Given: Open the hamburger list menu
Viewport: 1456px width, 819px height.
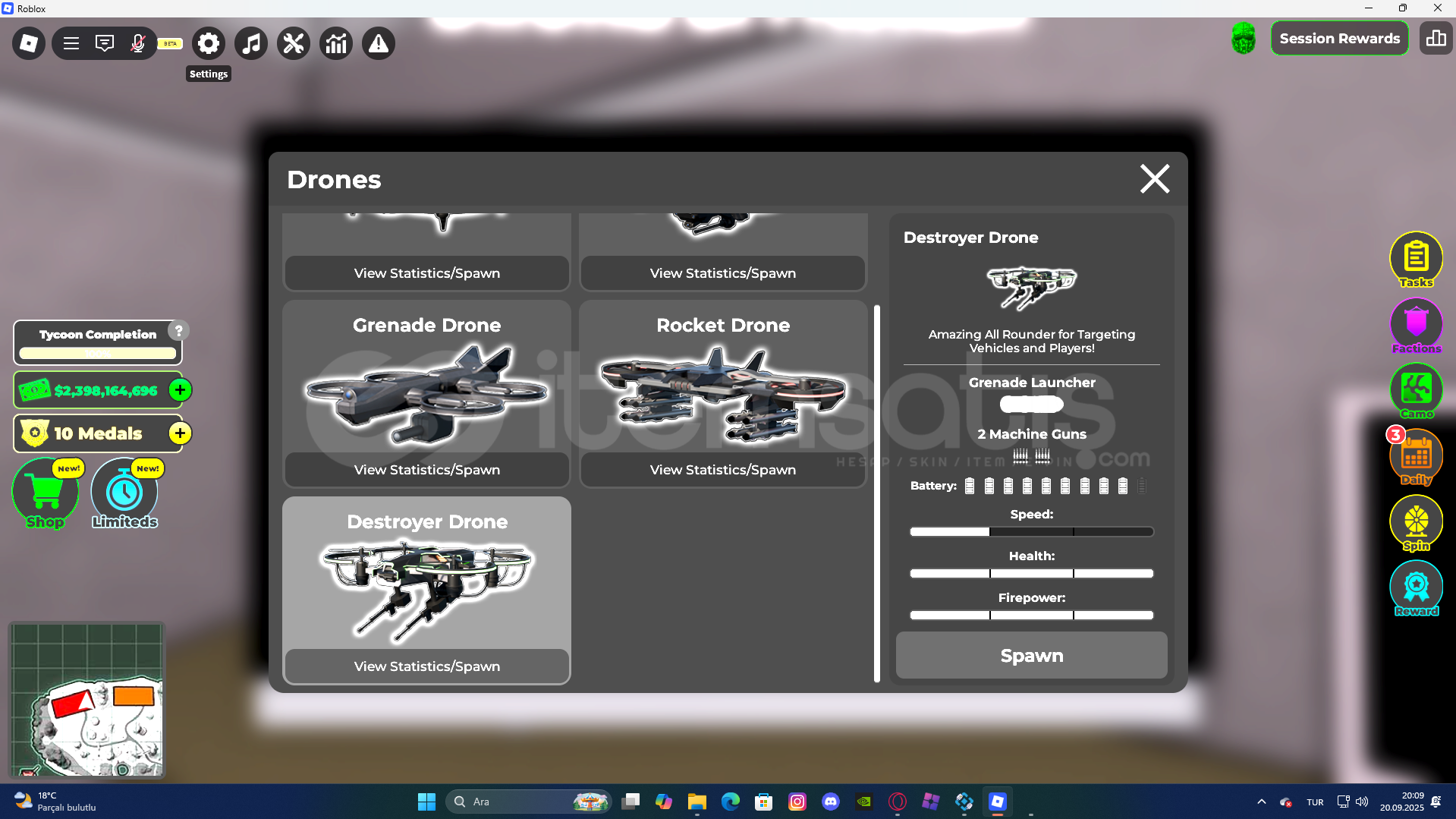Looking at the screenshot, I should tap(71, 43).
